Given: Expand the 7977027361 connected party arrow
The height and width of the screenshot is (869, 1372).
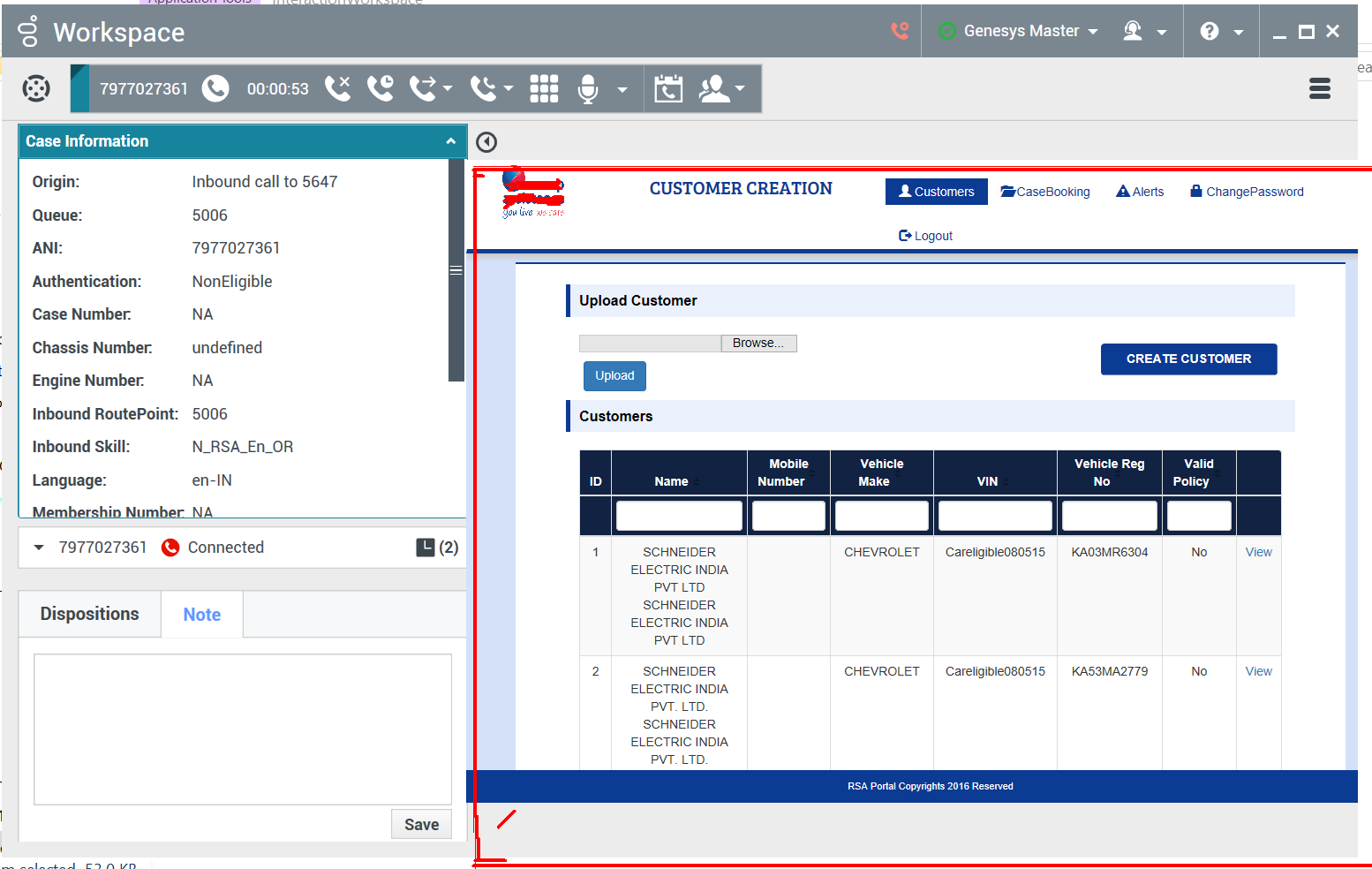Looking at the screenshot, I should tap(39, 548).
